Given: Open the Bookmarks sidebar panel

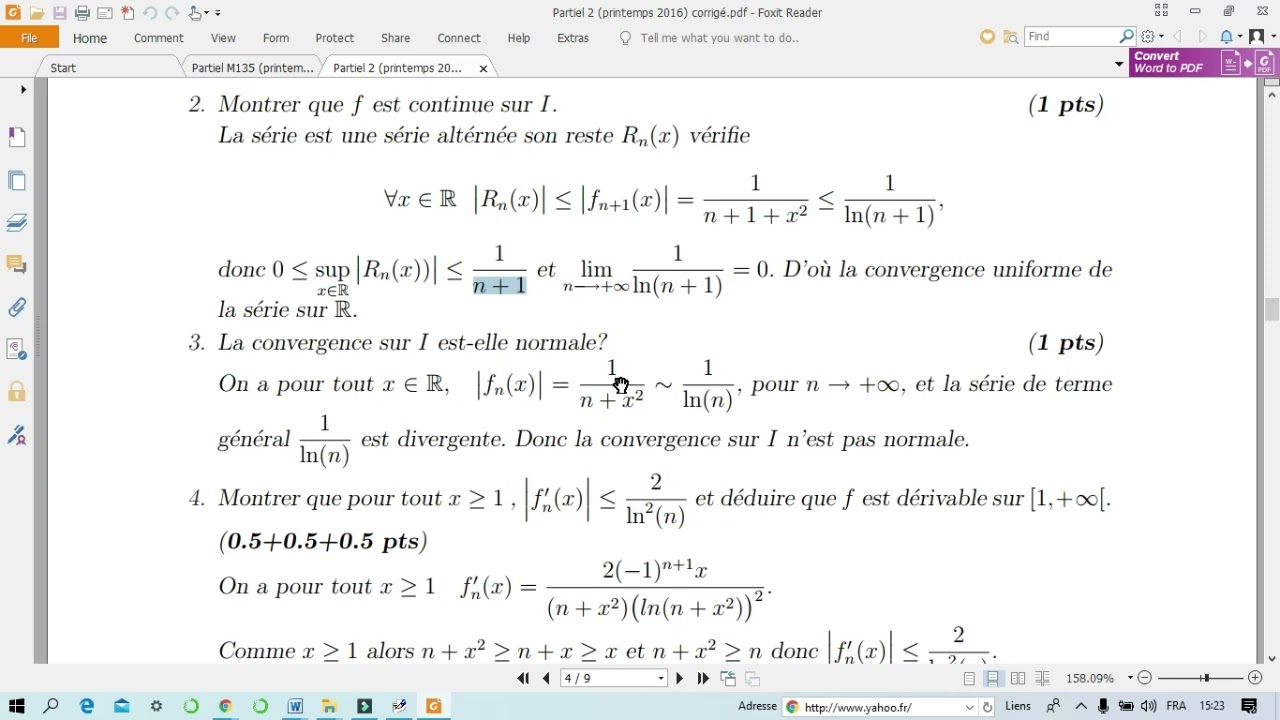Looking at the screenshot, I should pyautogui.click(x=17, y=137).
